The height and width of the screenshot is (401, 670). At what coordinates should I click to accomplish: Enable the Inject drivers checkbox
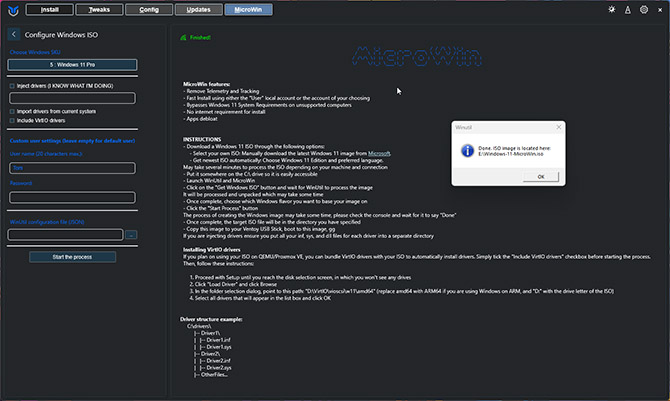pyautogui.click(x=12, y=86)
